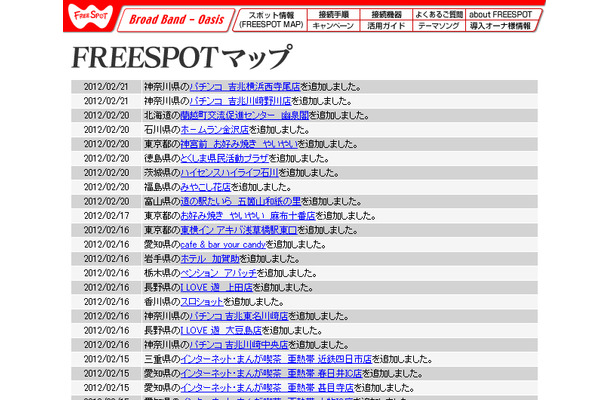Open パチンコ 吉兆川崎中央店 link
This screenshot has height=400, width=610.
tap(239, 345)
